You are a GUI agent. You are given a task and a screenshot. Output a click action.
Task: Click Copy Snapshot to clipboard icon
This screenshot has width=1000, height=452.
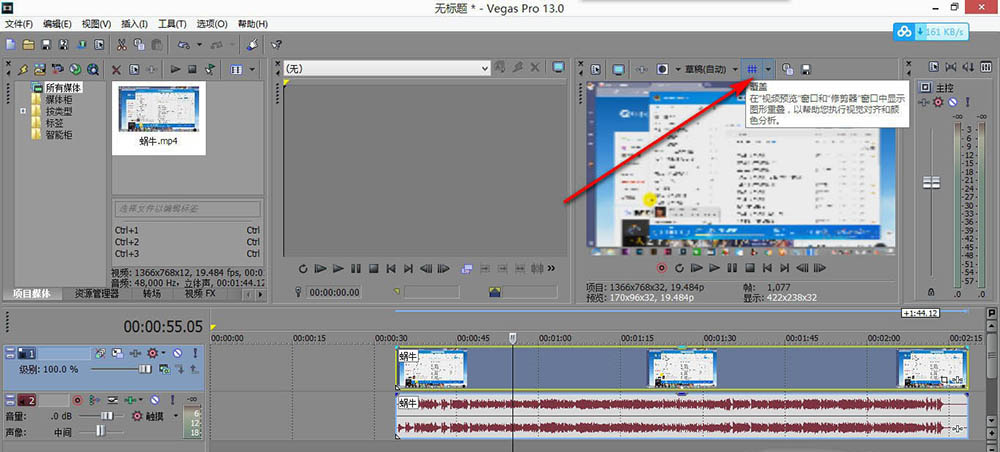[788, 68]
